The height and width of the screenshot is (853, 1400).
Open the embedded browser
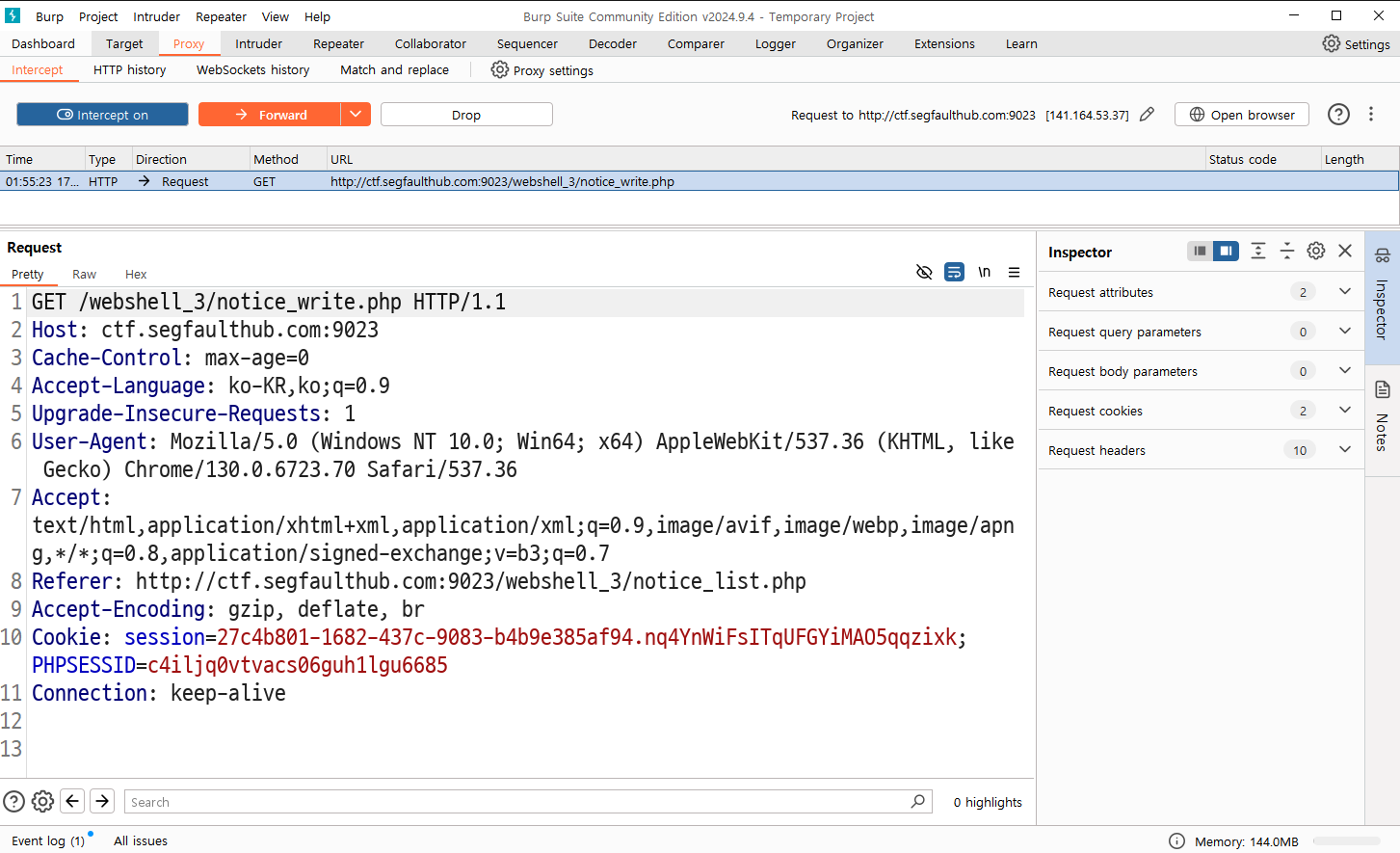1241,114
